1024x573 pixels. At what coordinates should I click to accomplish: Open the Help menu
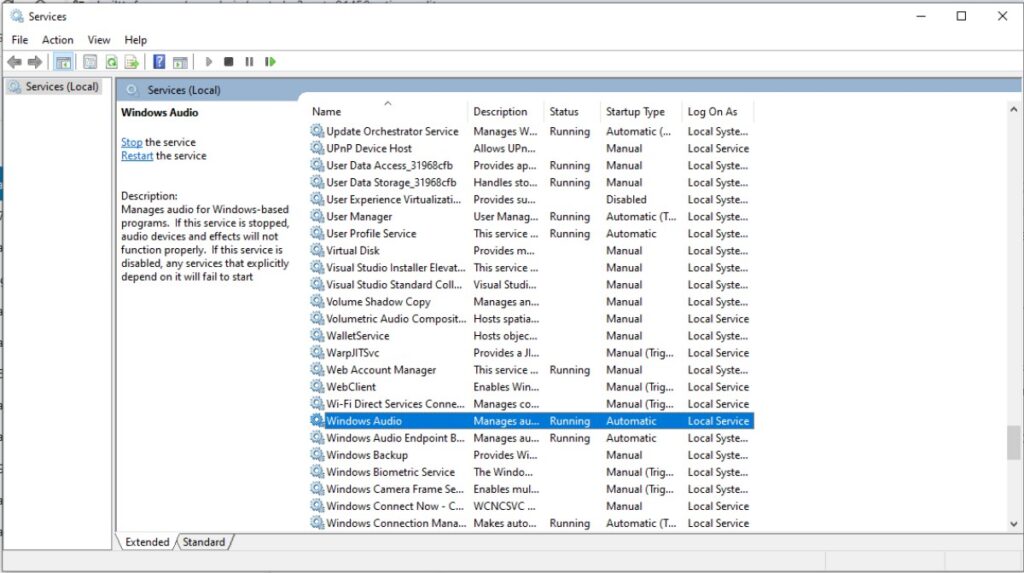[135, 40]
